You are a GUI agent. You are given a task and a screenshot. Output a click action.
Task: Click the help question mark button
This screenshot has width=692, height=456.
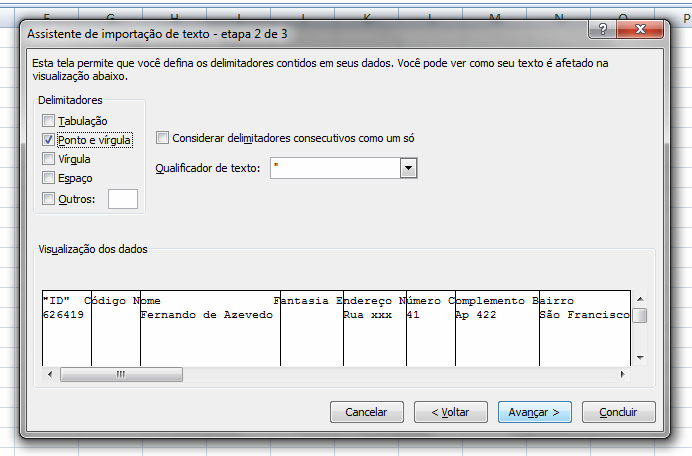pyautogui.click(x=603, y=32)
